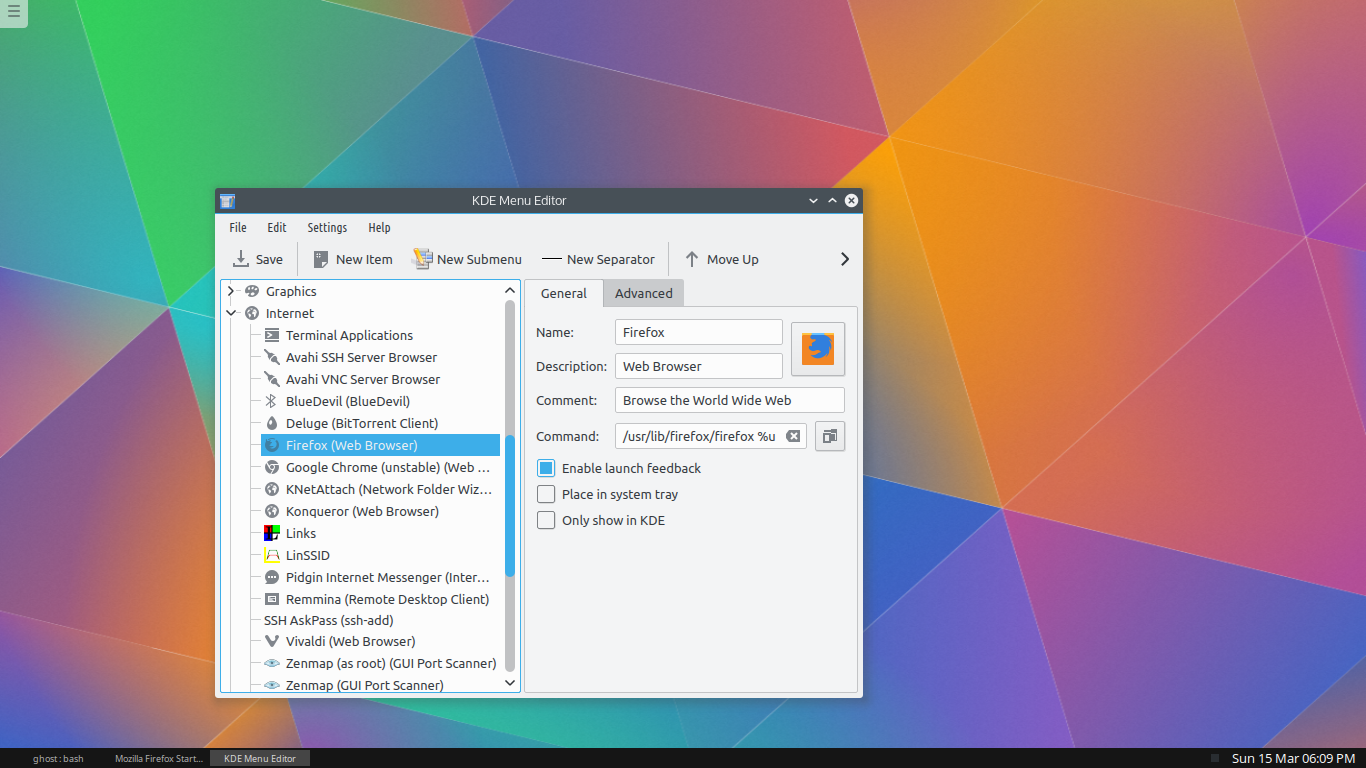Click the Internet category globe icon

pyautogui.click(x=251, y=313)
